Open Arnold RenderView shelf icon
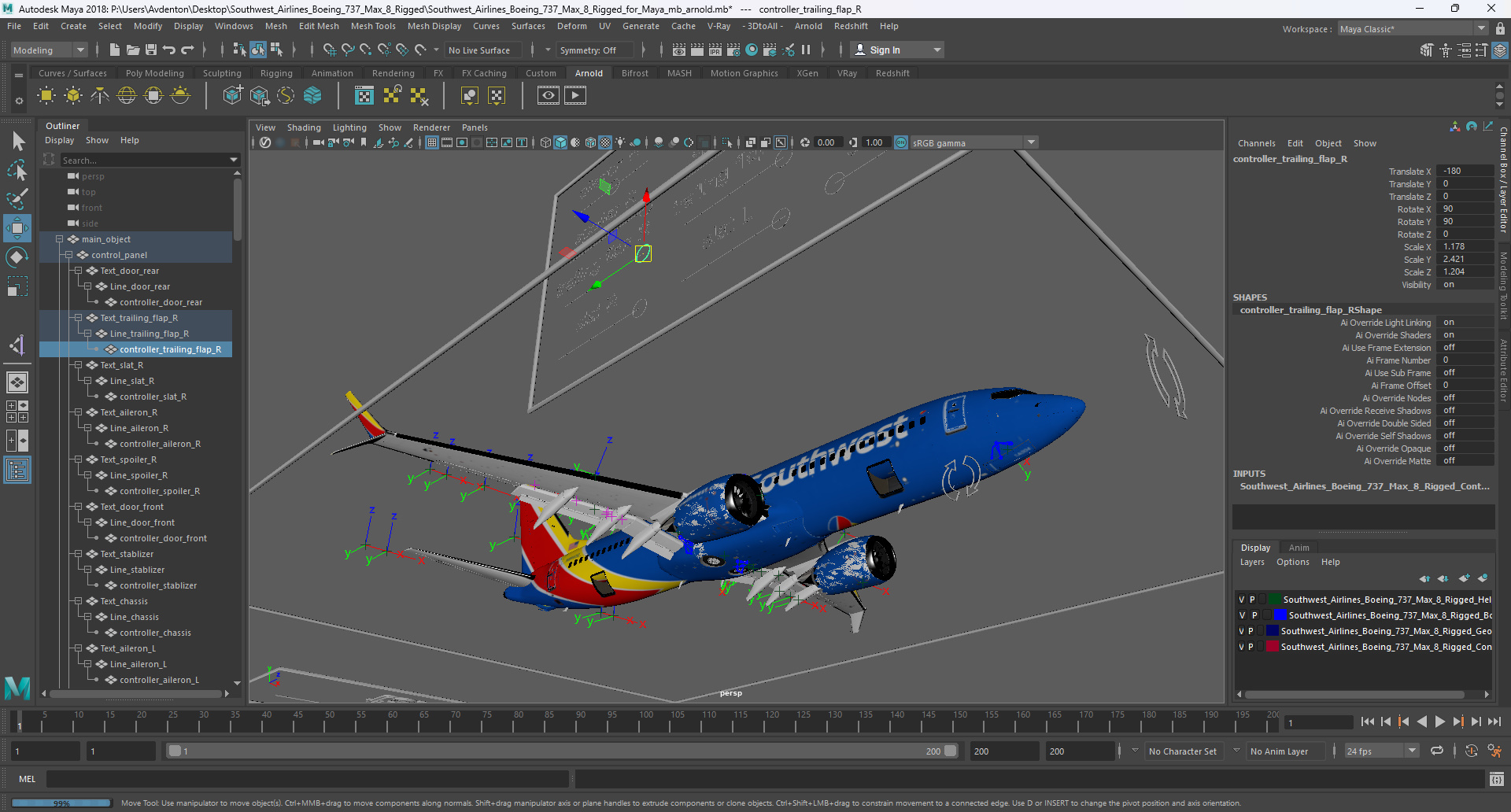The image size is (1511, 812). (549, 96)
